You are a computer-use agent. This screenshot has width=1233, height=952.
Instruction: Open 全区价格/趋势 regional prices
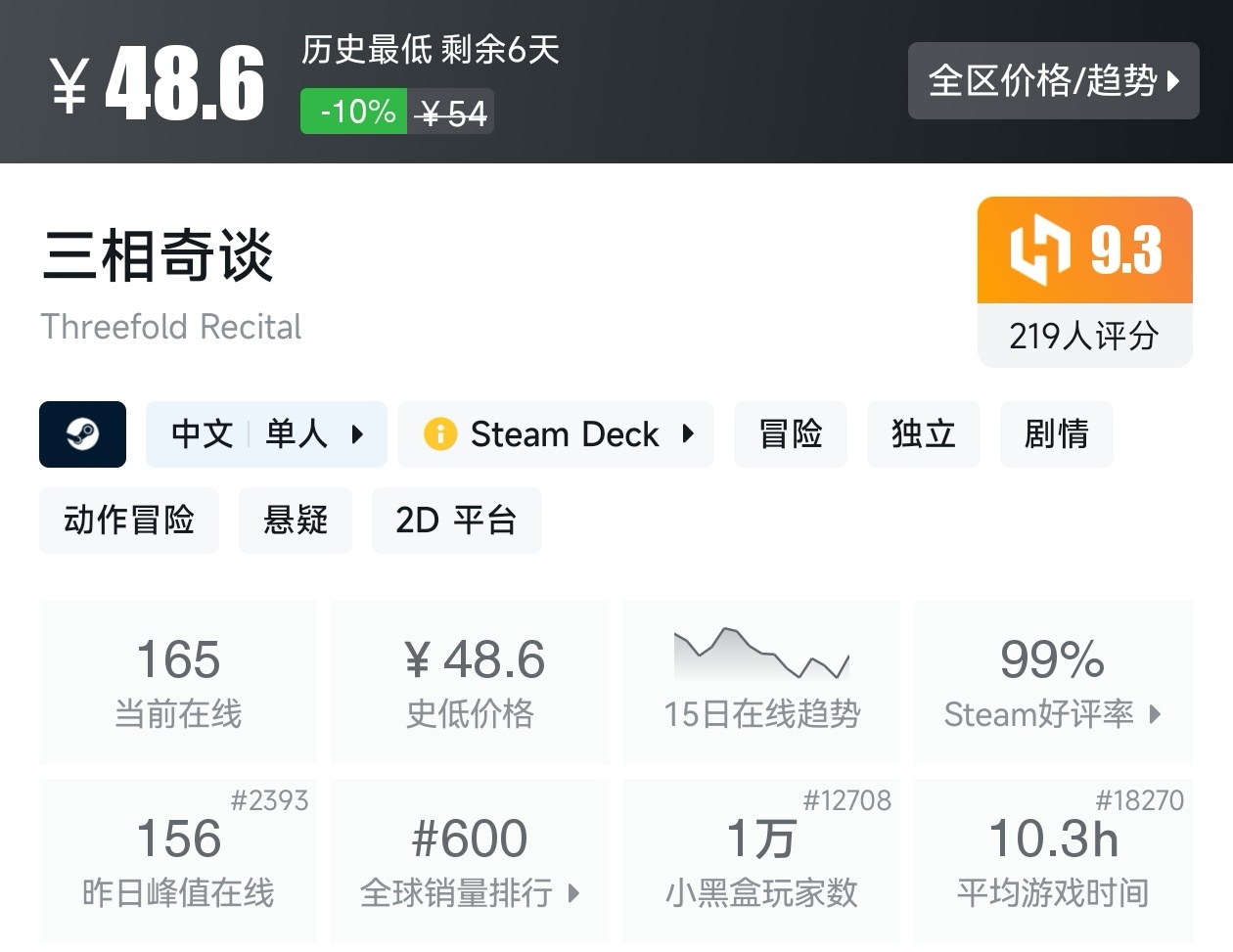pyautogui.click(x=1053, y=81)
